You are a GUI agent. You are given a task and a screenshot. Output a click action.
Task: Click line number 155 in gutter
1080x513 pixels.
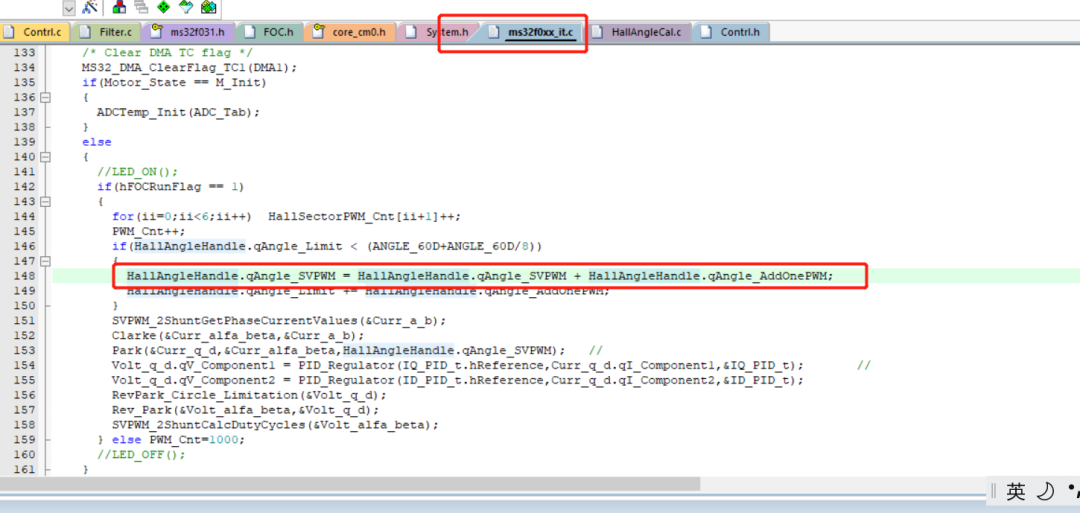24,381
